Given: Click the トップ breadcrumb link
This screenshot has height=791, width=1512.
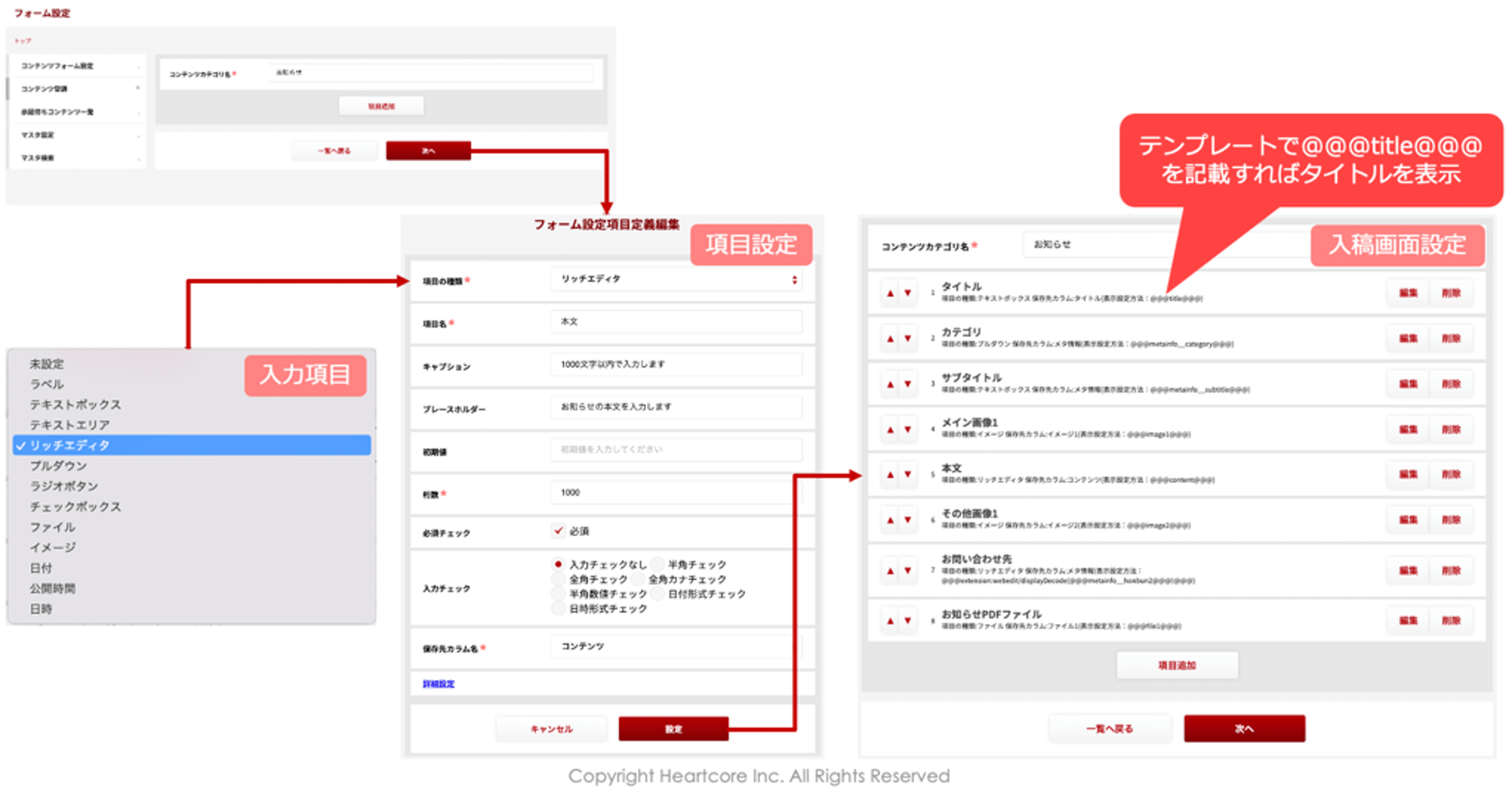Looking at the screenshot, I should (x=23, y=41).
